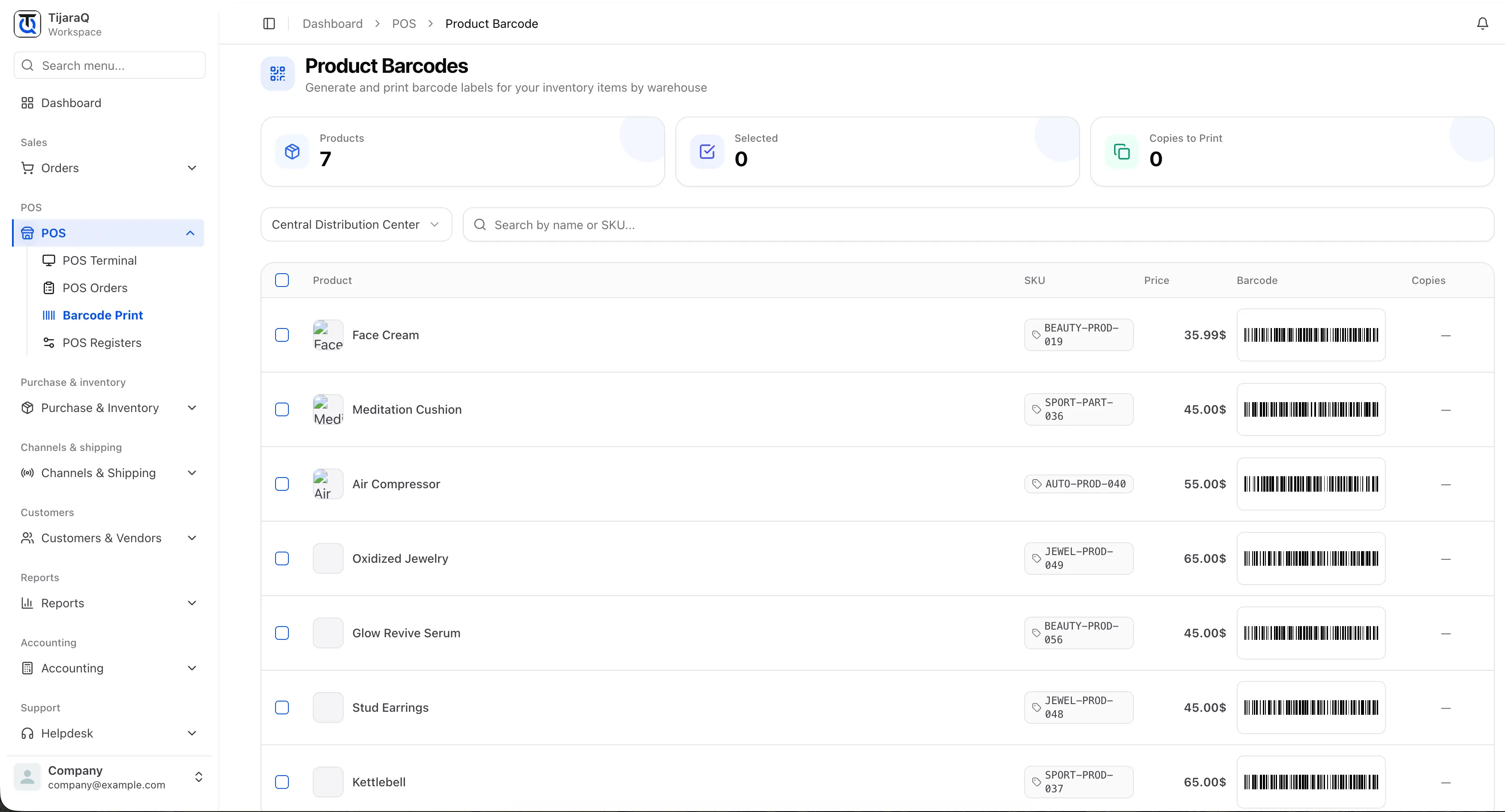Viewport: 1505px width, 812px height.
Task: Click the TijaraQ workspace logo
Action: coord(27,24)
